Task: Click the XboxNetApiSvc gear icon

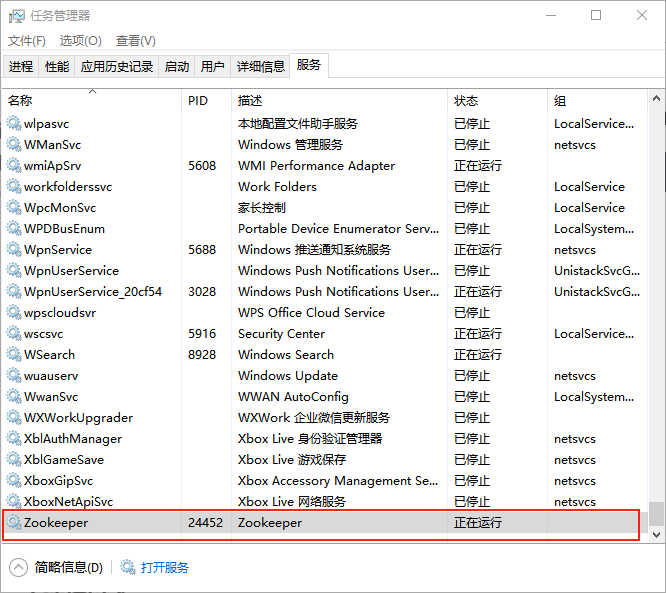Action: click(14, 502)
